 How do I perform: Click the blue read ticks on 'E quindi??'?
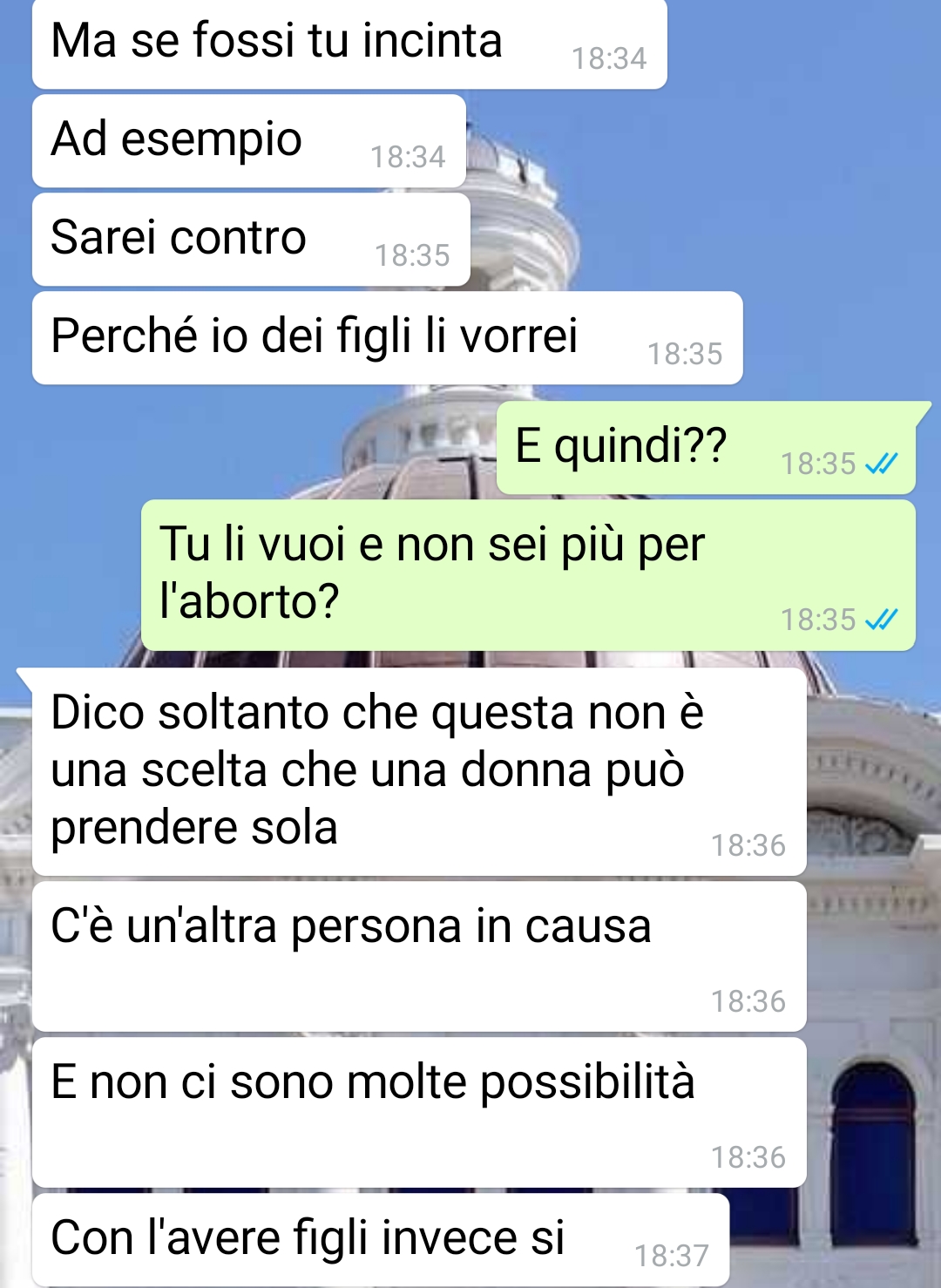click(x=881, y=464)
